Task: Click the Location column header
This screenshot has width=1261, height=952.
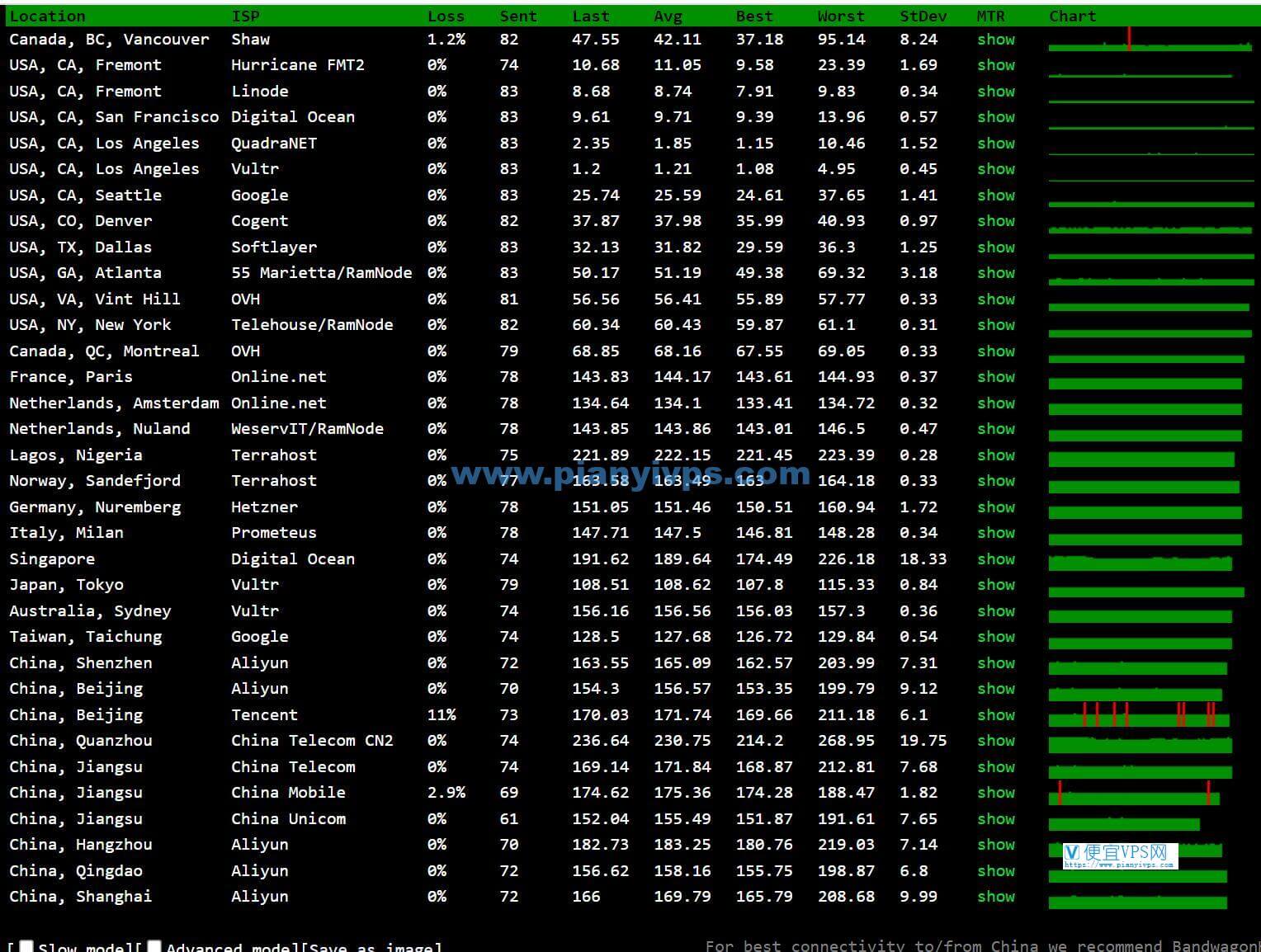Action: pos(47,16)
